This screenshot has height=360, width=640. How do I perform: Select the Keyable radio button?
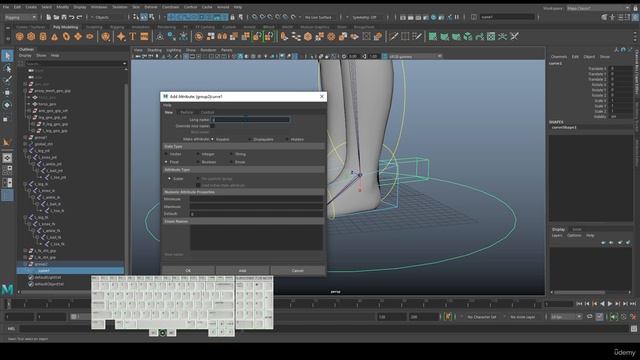(x=212, y=139)
